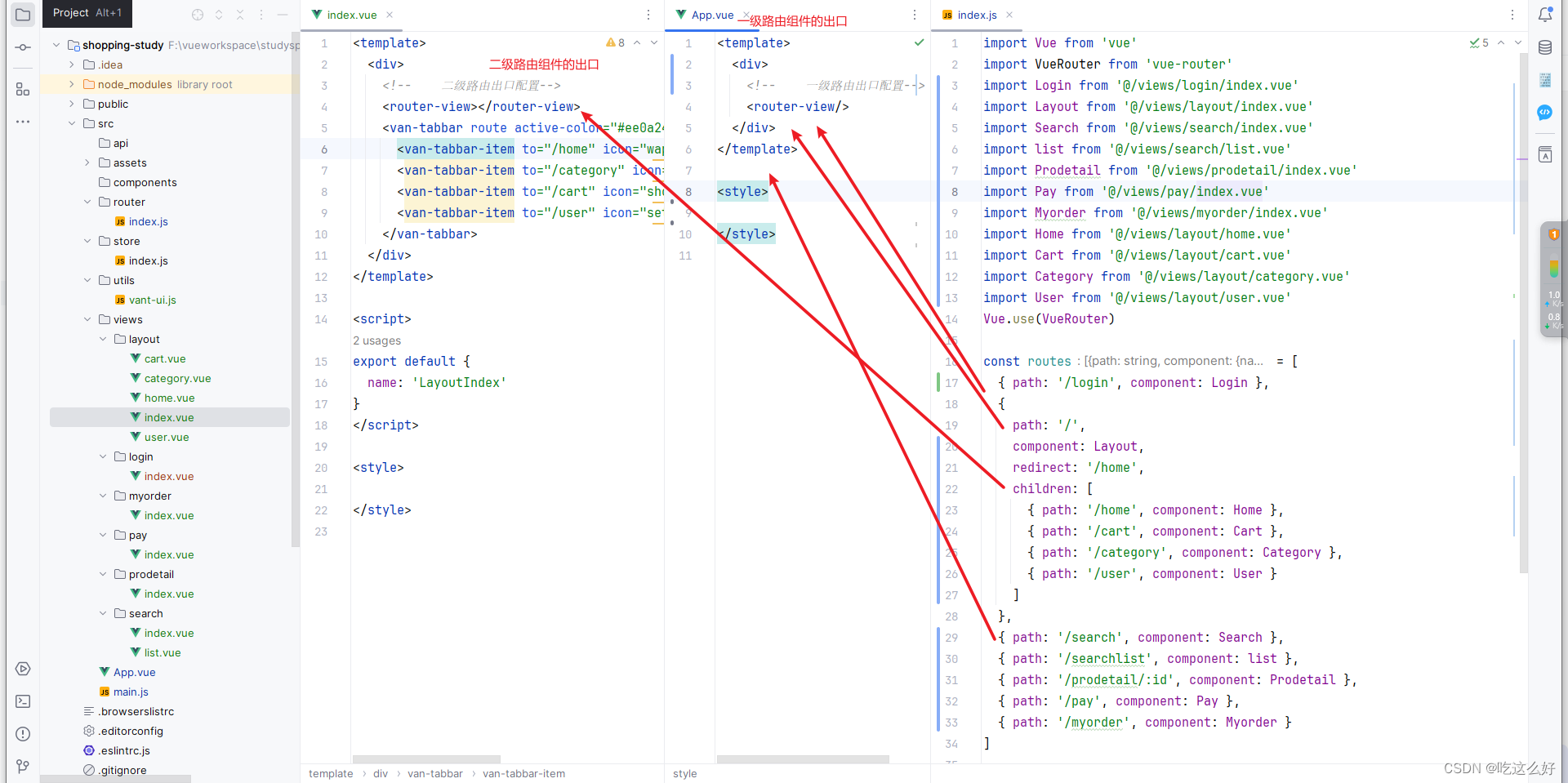This screenshot has width=1568, height=783.
Task: Collapse the layout folder
Action: 103,339
